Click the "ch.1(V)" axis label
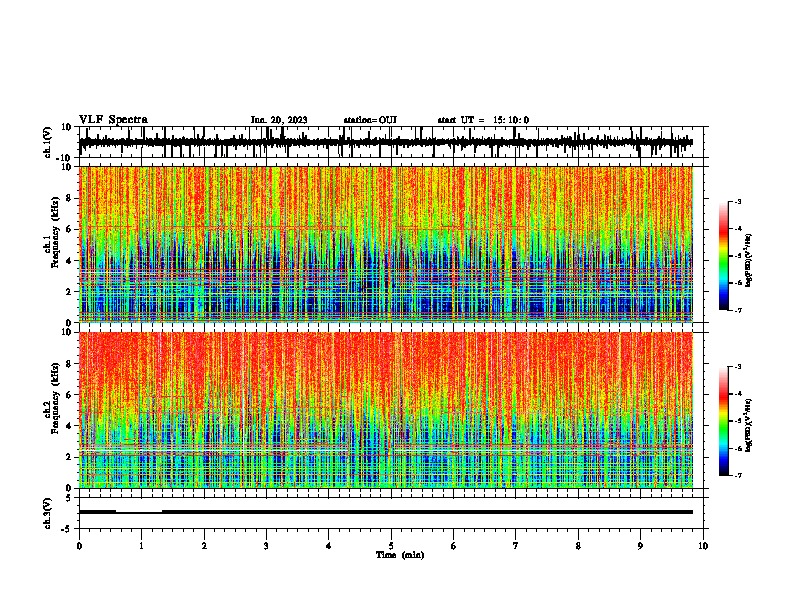The image size is (792, 612). pyautogui.click(x=48, y=142)
